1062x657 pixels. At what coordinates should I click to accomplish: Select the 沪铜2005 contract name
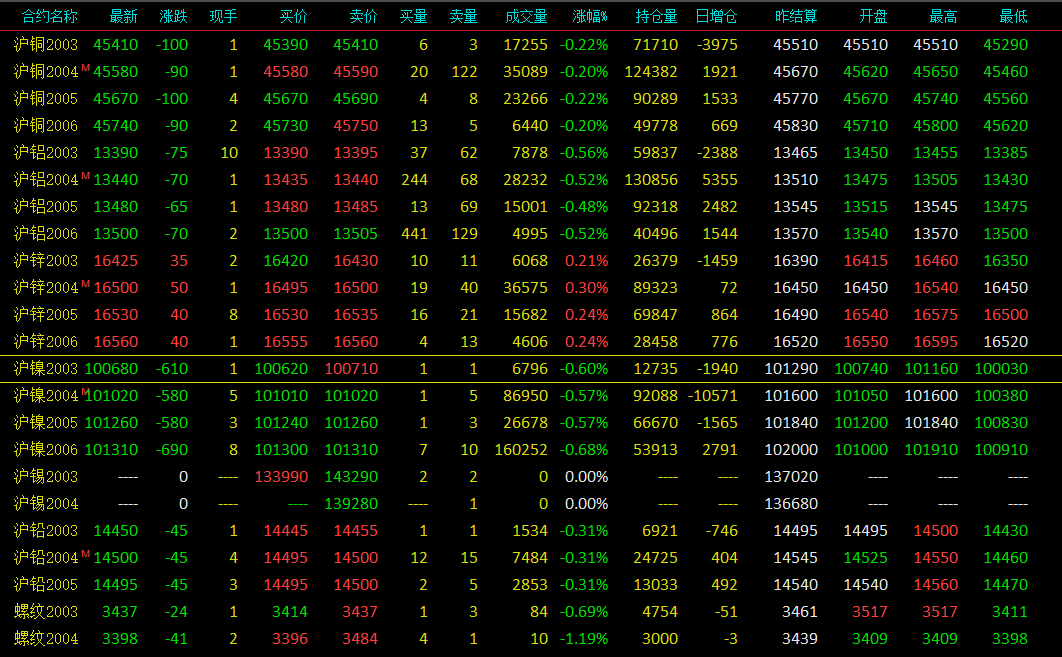(x=46, y=99)
